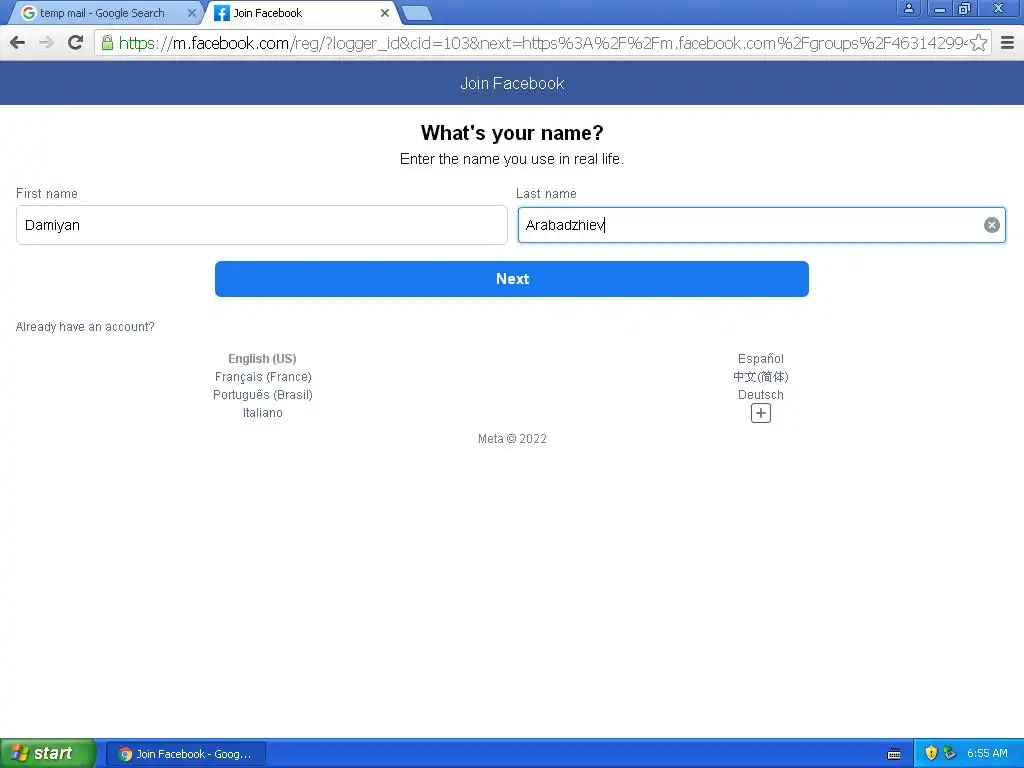Click the browser forward arrow

(x=46, y=43)
